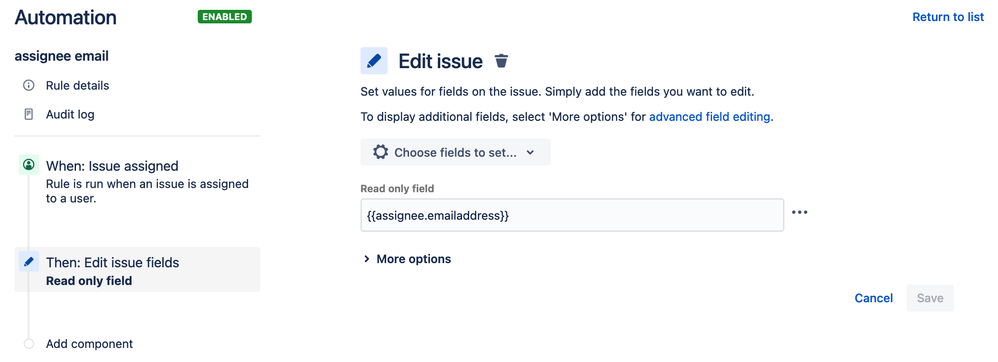Expand the More options section

(407, 259)
